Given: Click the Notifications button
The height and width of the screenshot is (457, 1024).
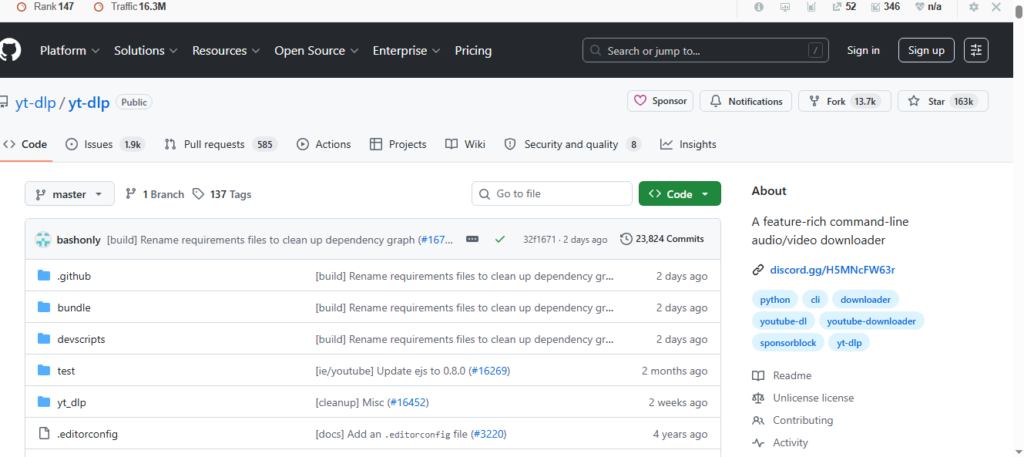Looking at the screenshot, I should pyautogui.click(x=746, y=101).
